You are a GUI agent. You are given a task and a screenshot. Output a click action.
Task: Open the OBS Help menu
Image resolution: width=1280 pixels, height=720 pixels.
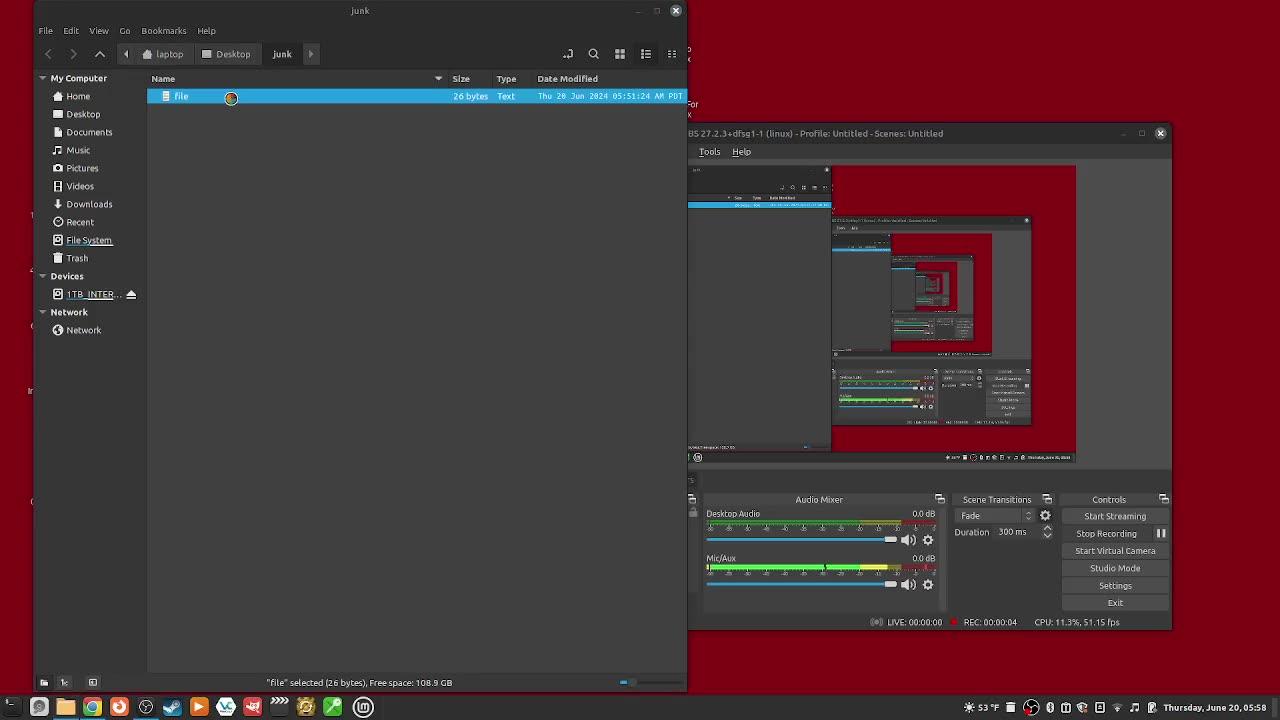click(x=741, y=152)
